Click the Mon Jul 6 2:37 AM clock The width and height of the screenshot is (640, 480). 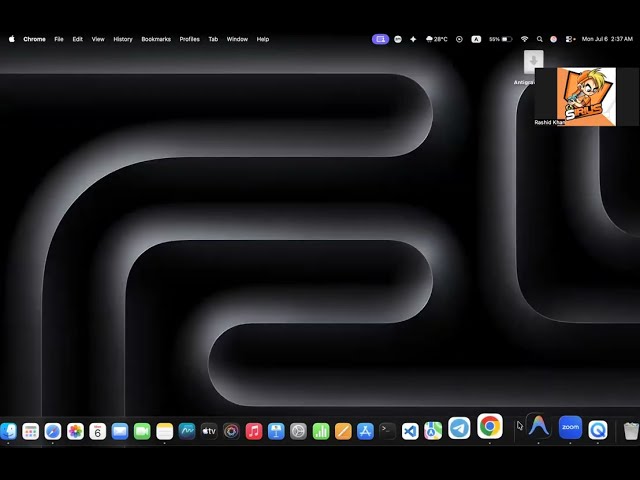pyautogui.click(x=607, y=39)
